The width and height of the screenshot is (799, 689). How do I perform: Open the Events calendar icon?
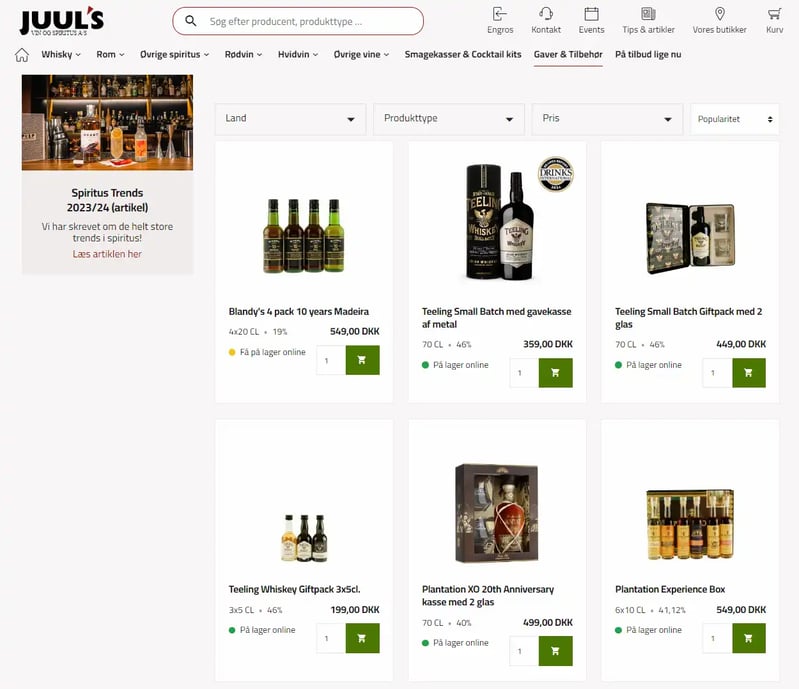591,14
